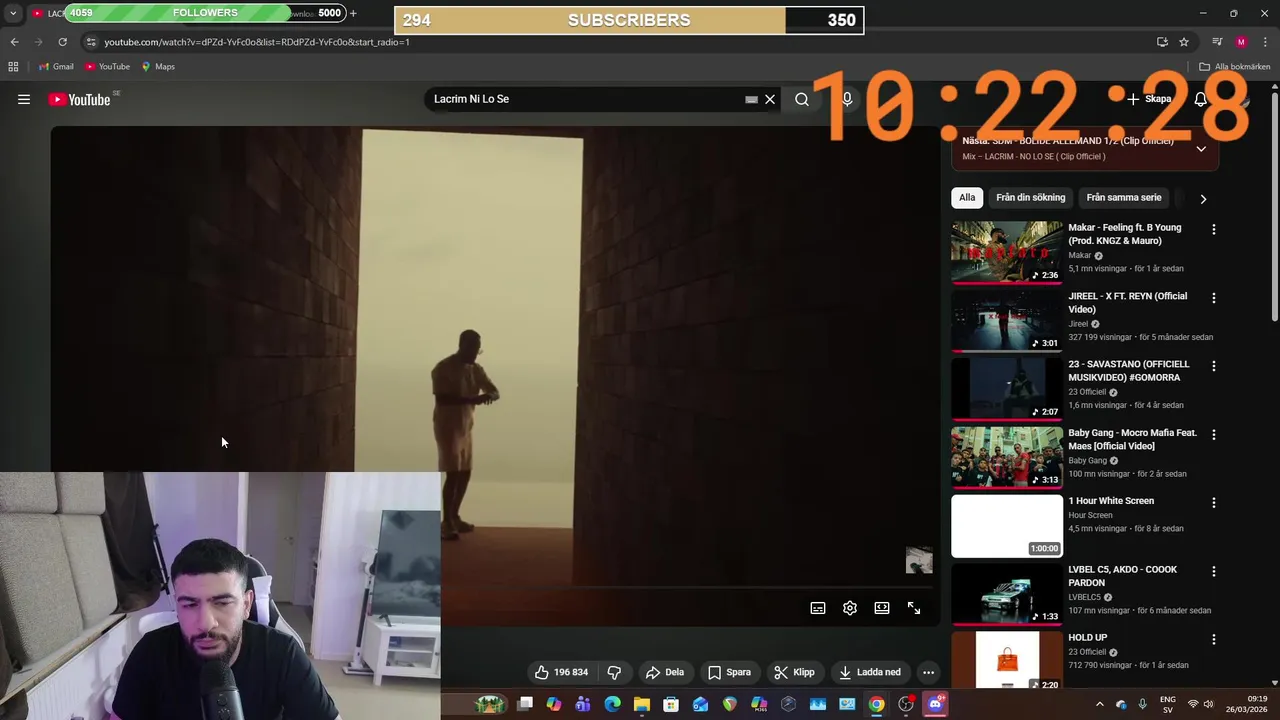This screenshot has width=1280, height=720.
Task: Clear the search box text
Action: (x=770, y=99)
